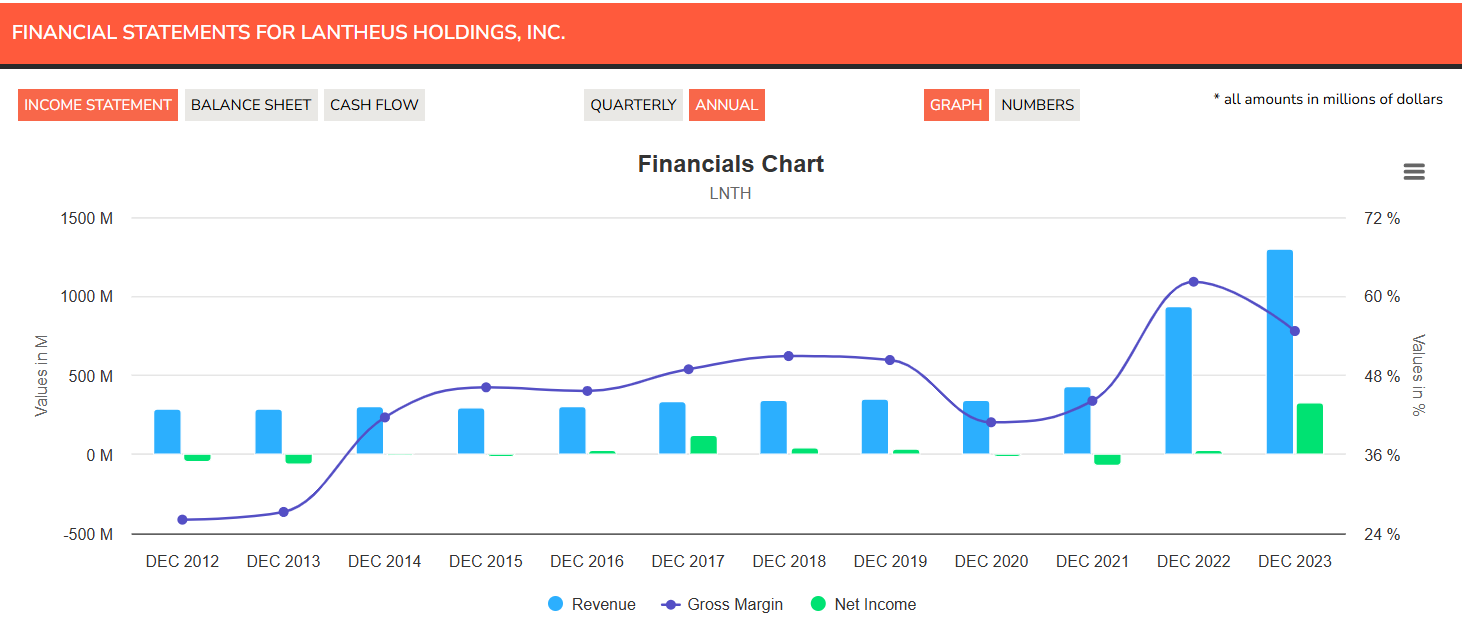Select the Income Statement tab

click(97, 105)
